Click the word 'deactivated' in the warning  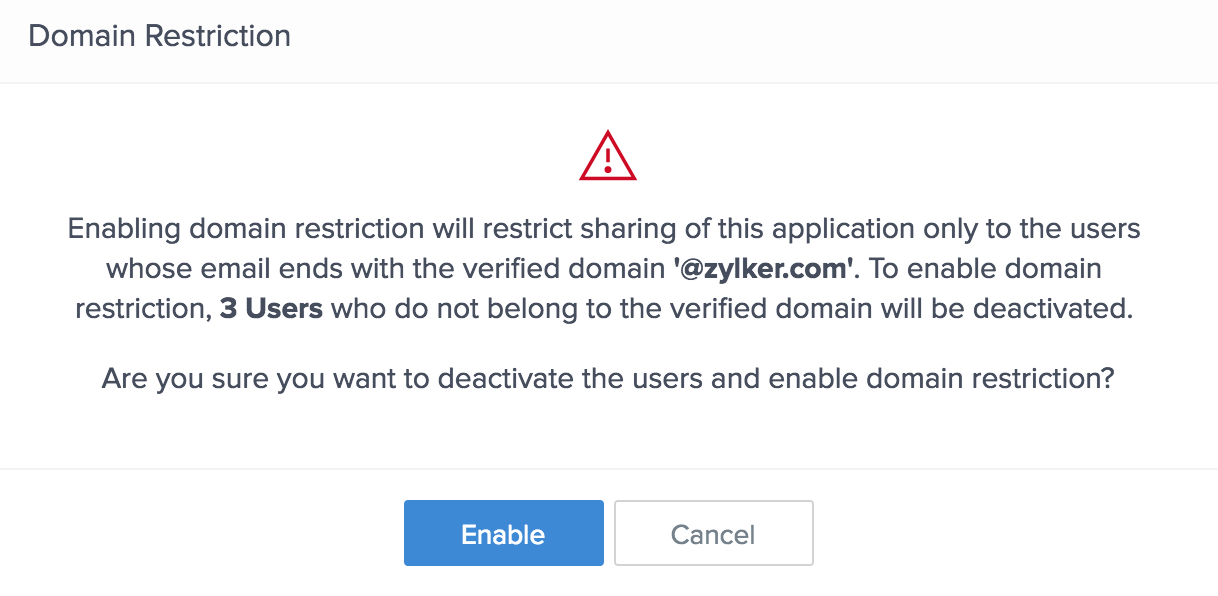pos(1060,309)
